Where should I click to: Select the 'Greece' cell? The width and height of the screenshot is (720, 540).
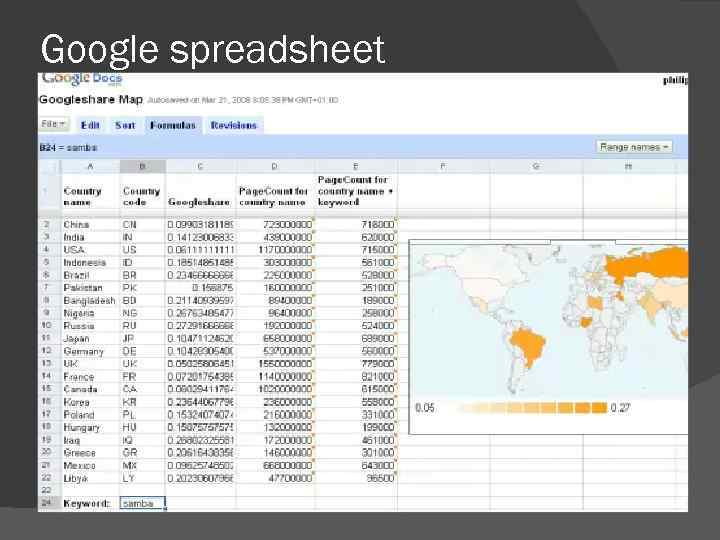(x=90, y=453)
